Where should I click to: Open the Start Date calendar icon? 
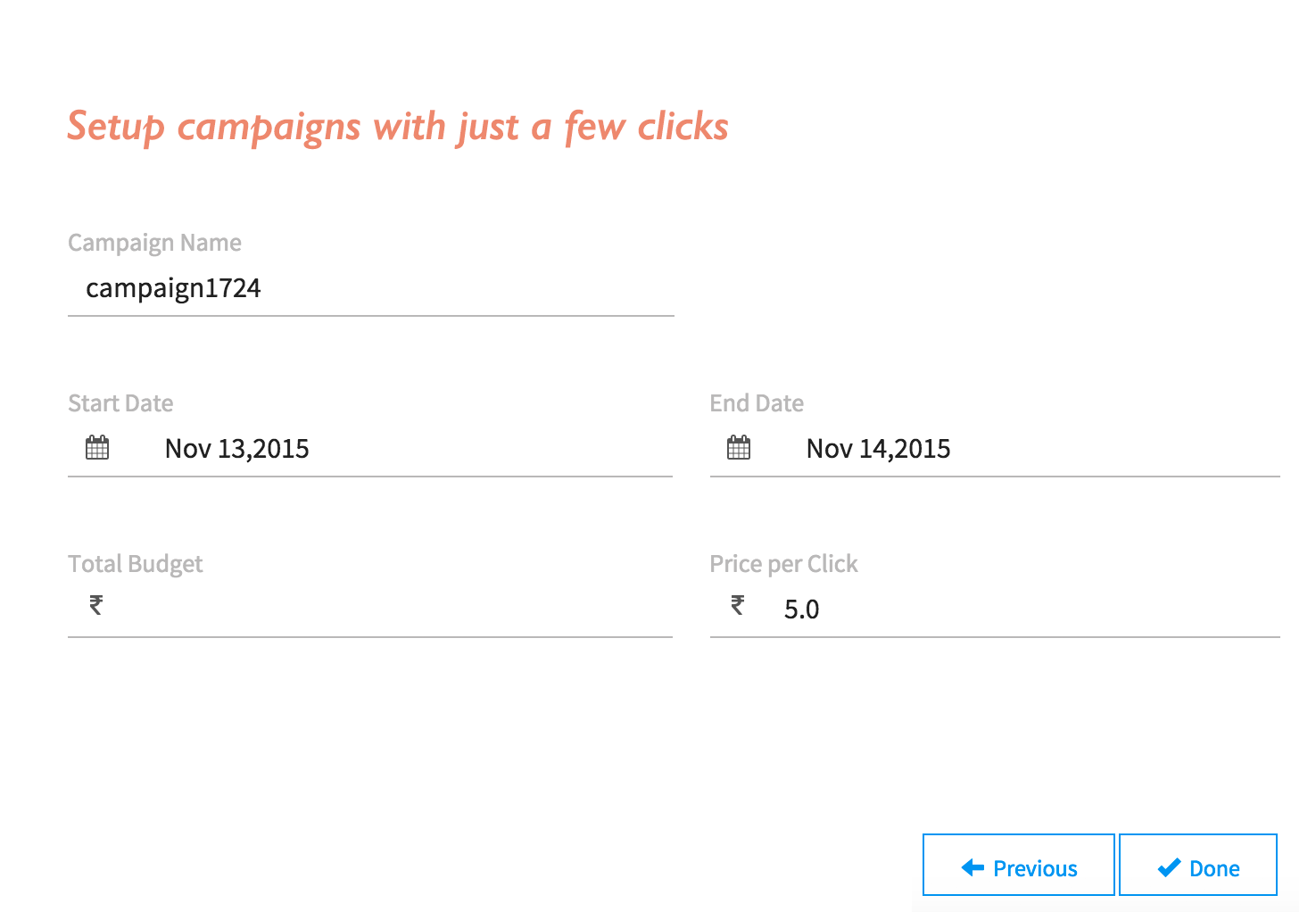tap(97, 448)
